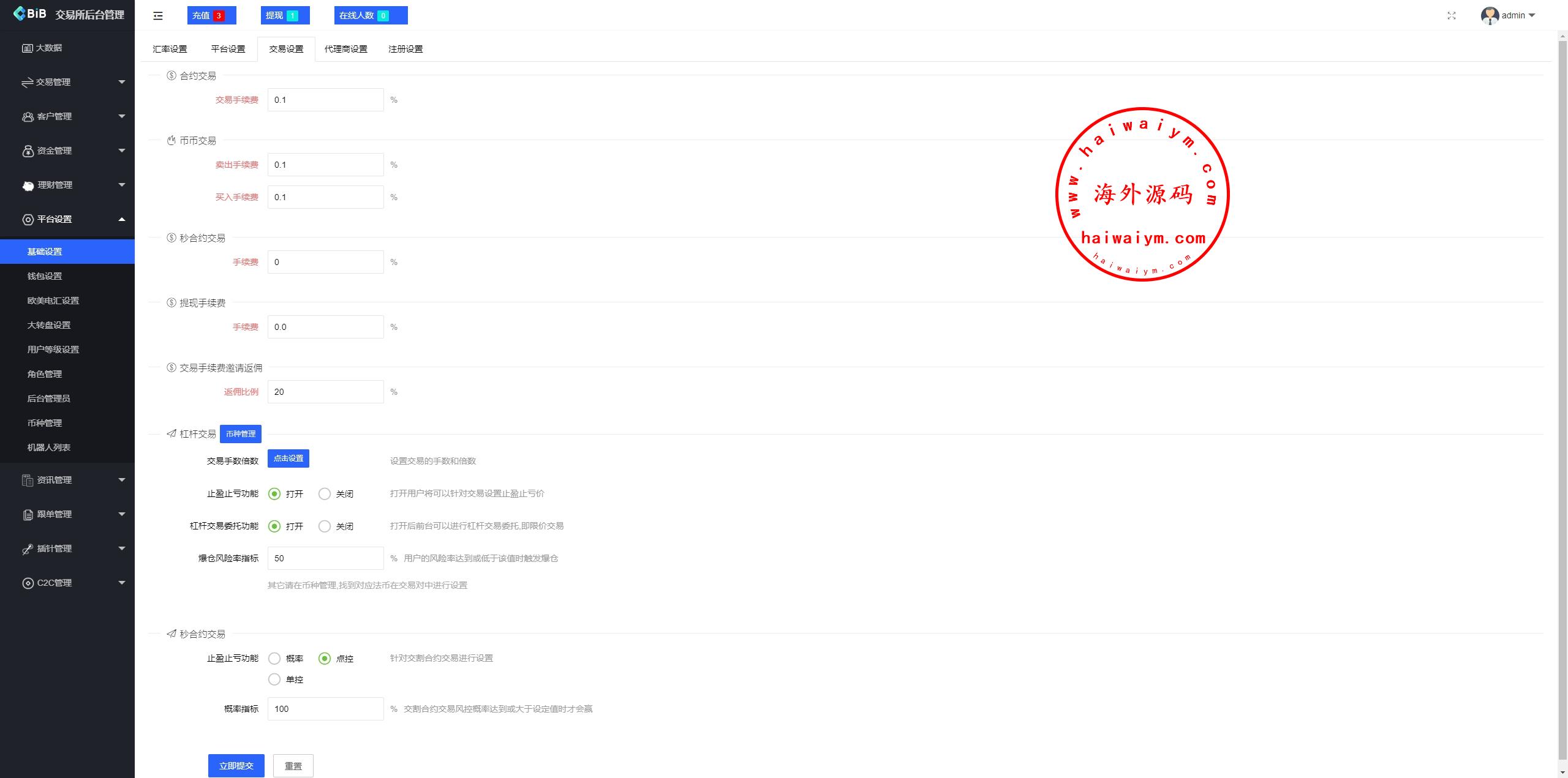
Task: Open 大数据 chart icon in sidebar
Action: click(27, 48)
